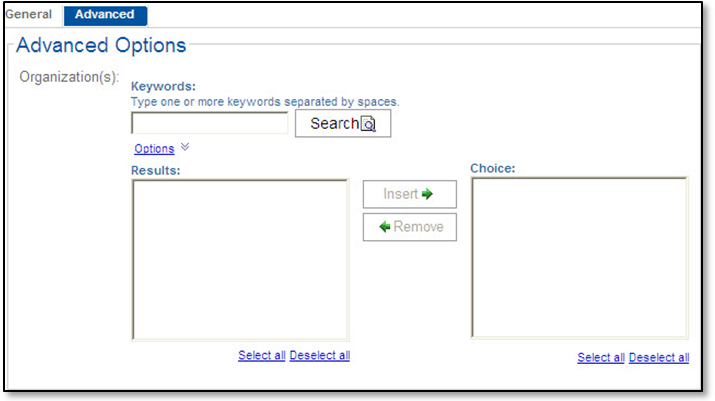
Task: Click the Organization(s) field label
Action: 69,77
